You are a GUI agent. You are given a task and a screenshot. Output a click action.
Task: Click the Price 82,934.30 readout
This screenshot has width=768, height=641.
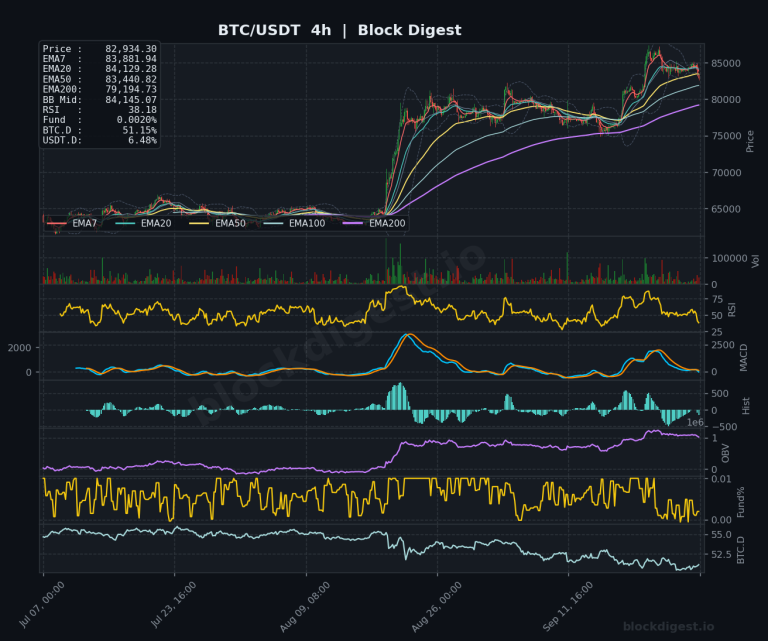click(x=99, y=49)
